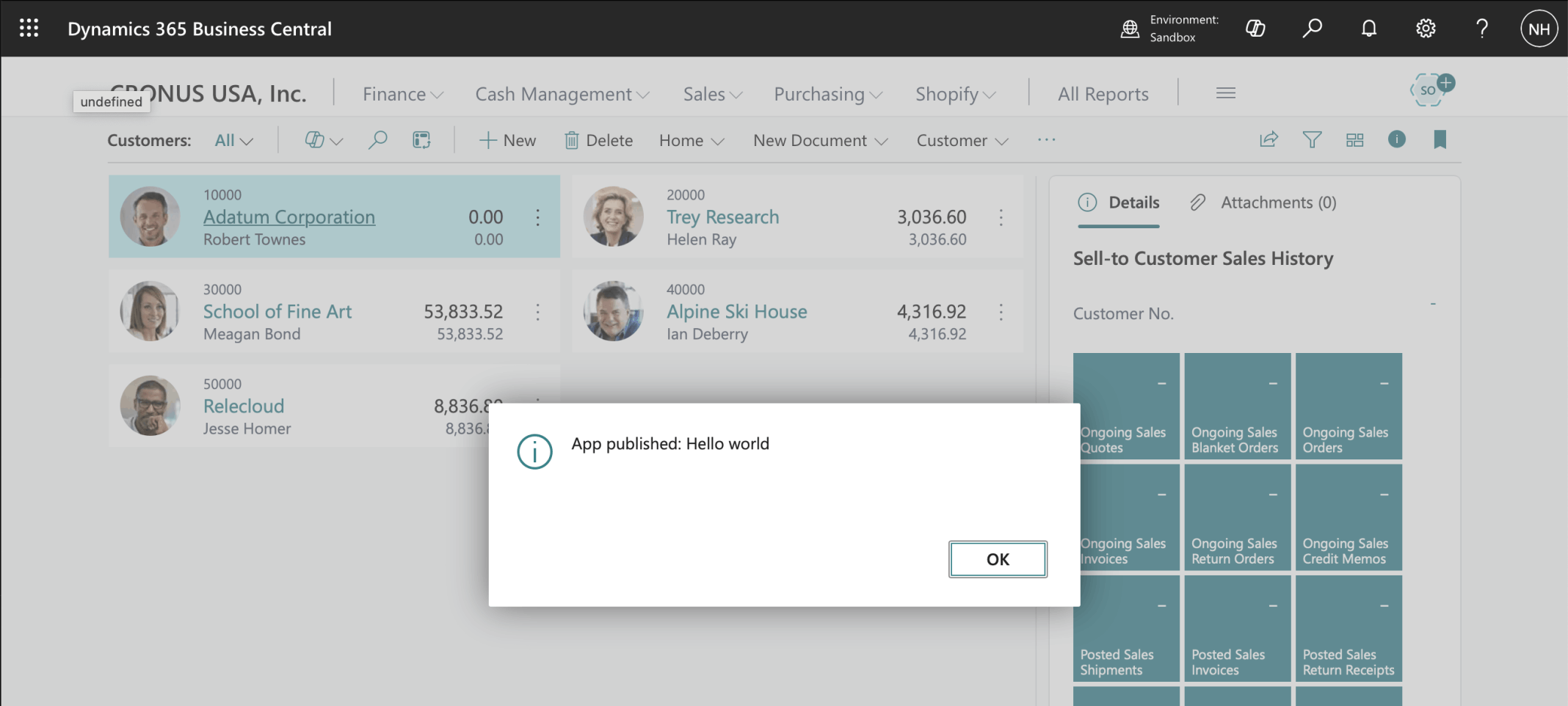This screenshot has width=1568, height=706.
Task: Click the help question mark icon
Action: coord(1482,29)
